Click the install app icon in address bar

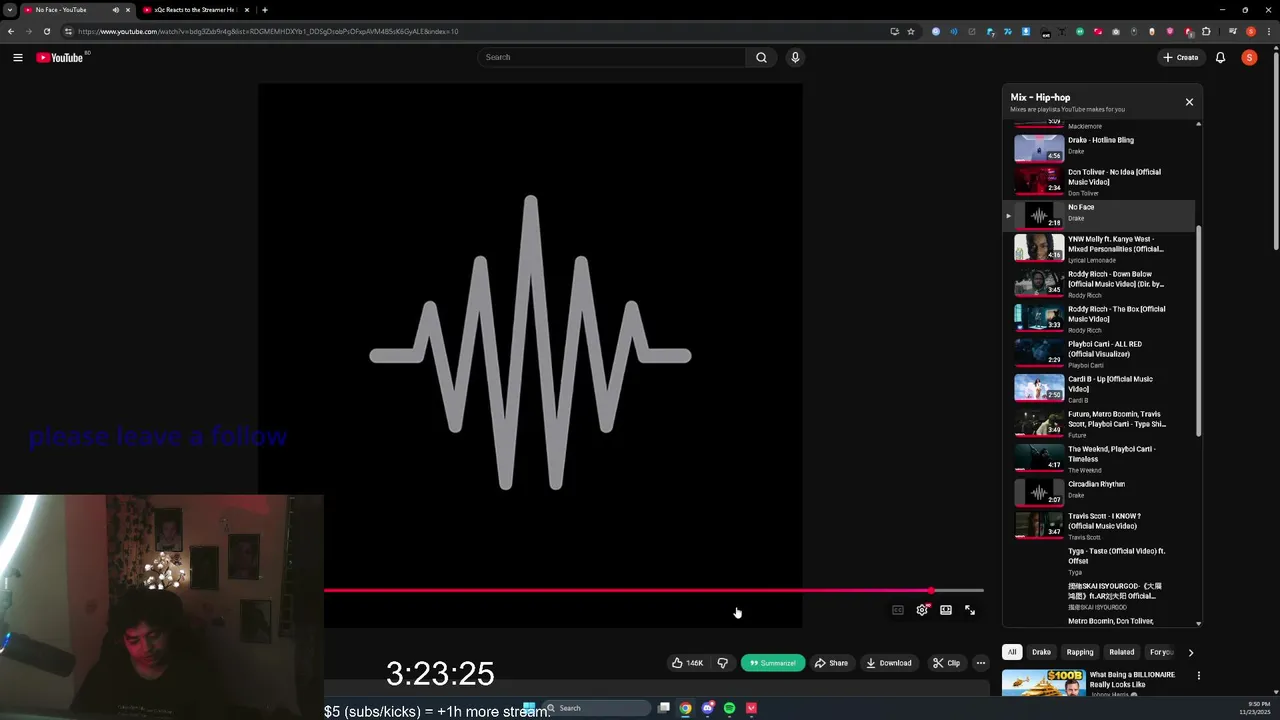(x=894, y=31)
